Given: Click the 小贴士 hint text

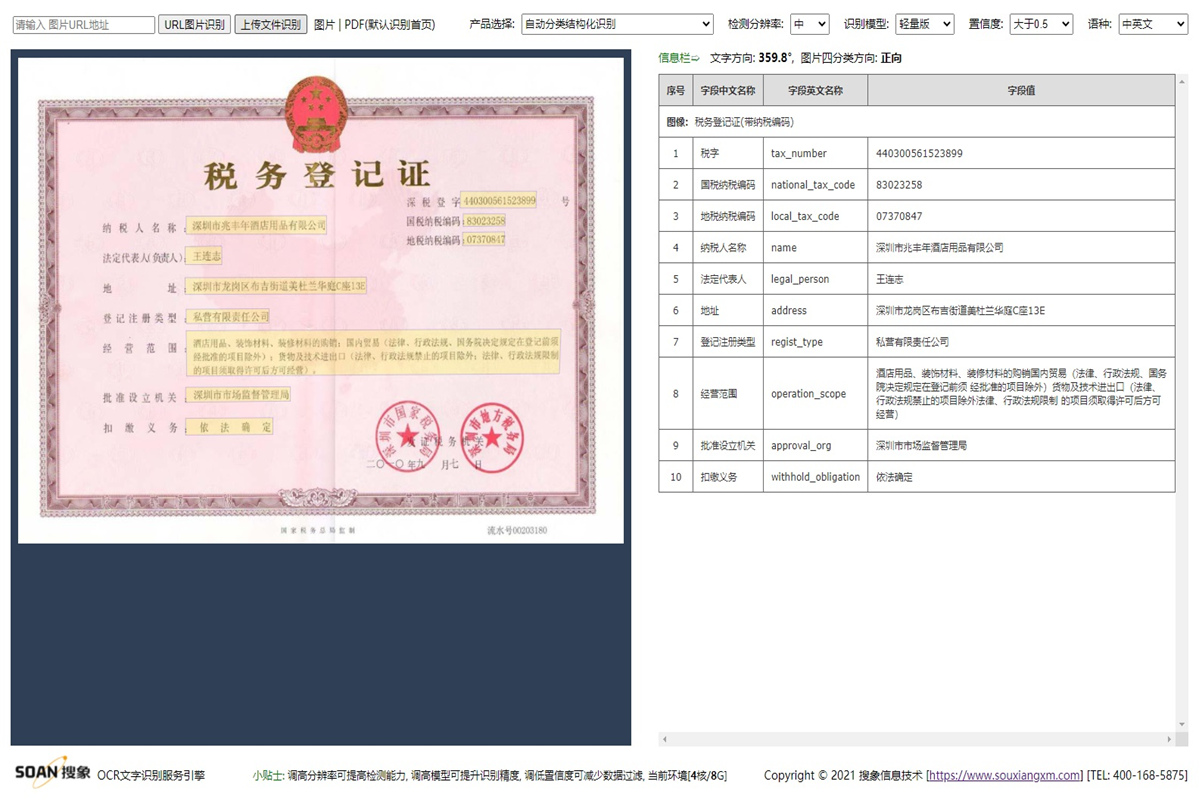Looking at the screenshot, I should pos(266,775).
